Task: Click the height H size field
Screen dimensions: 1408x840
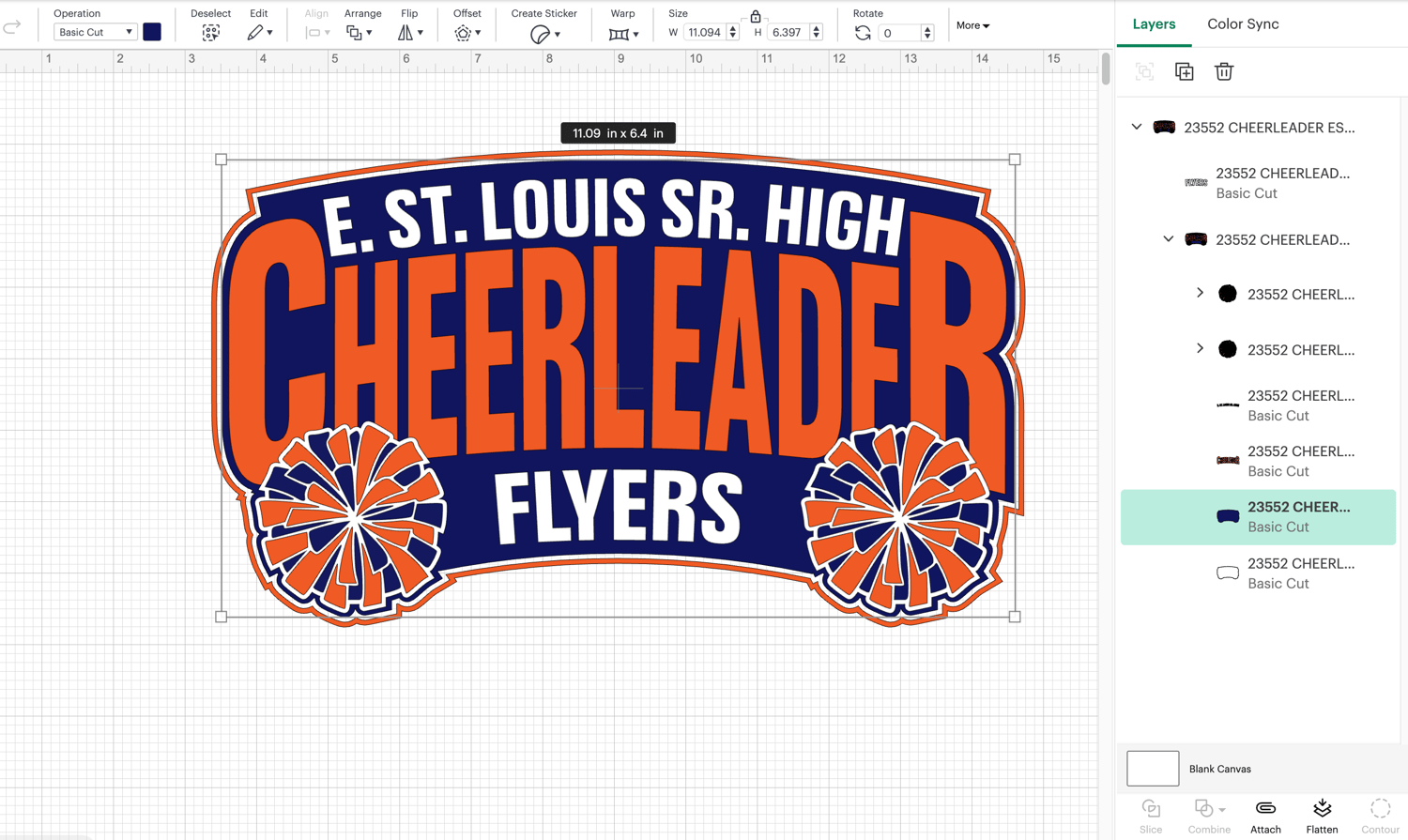Action: [787, 32]
